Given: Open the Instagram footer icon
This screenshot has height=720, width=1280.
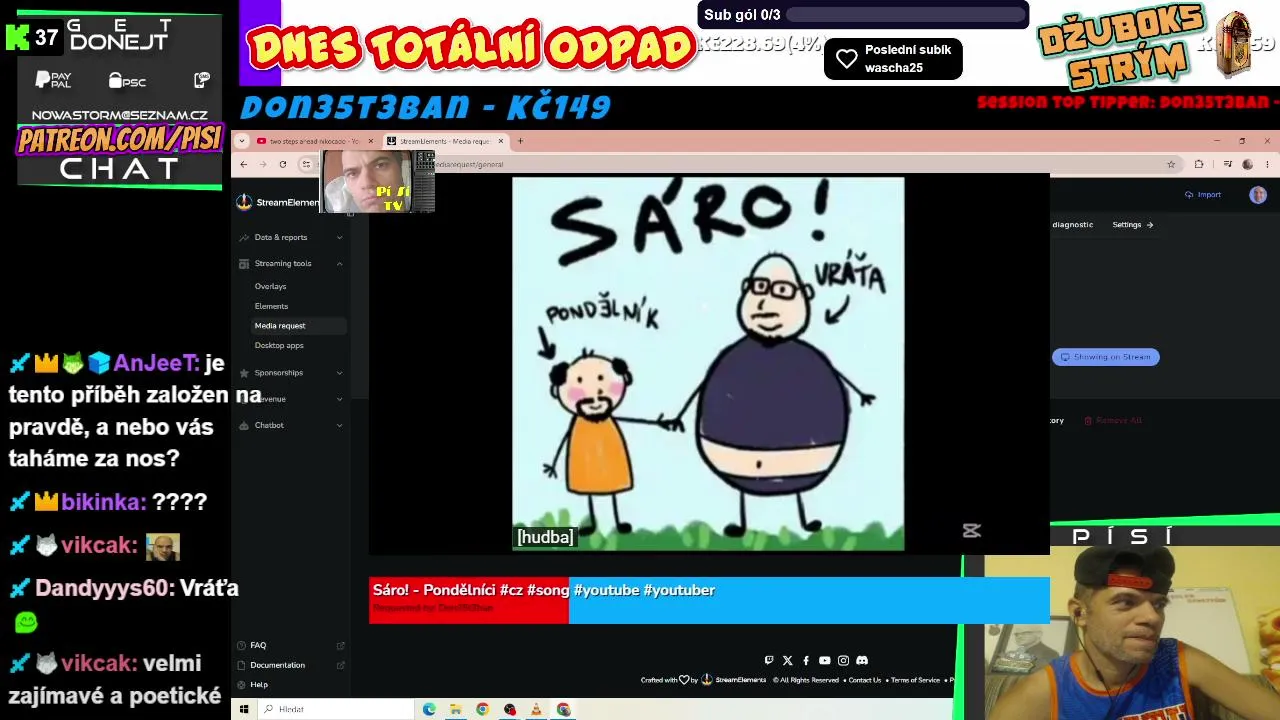Looking at the screenshot, I should [x=843, y=660].
